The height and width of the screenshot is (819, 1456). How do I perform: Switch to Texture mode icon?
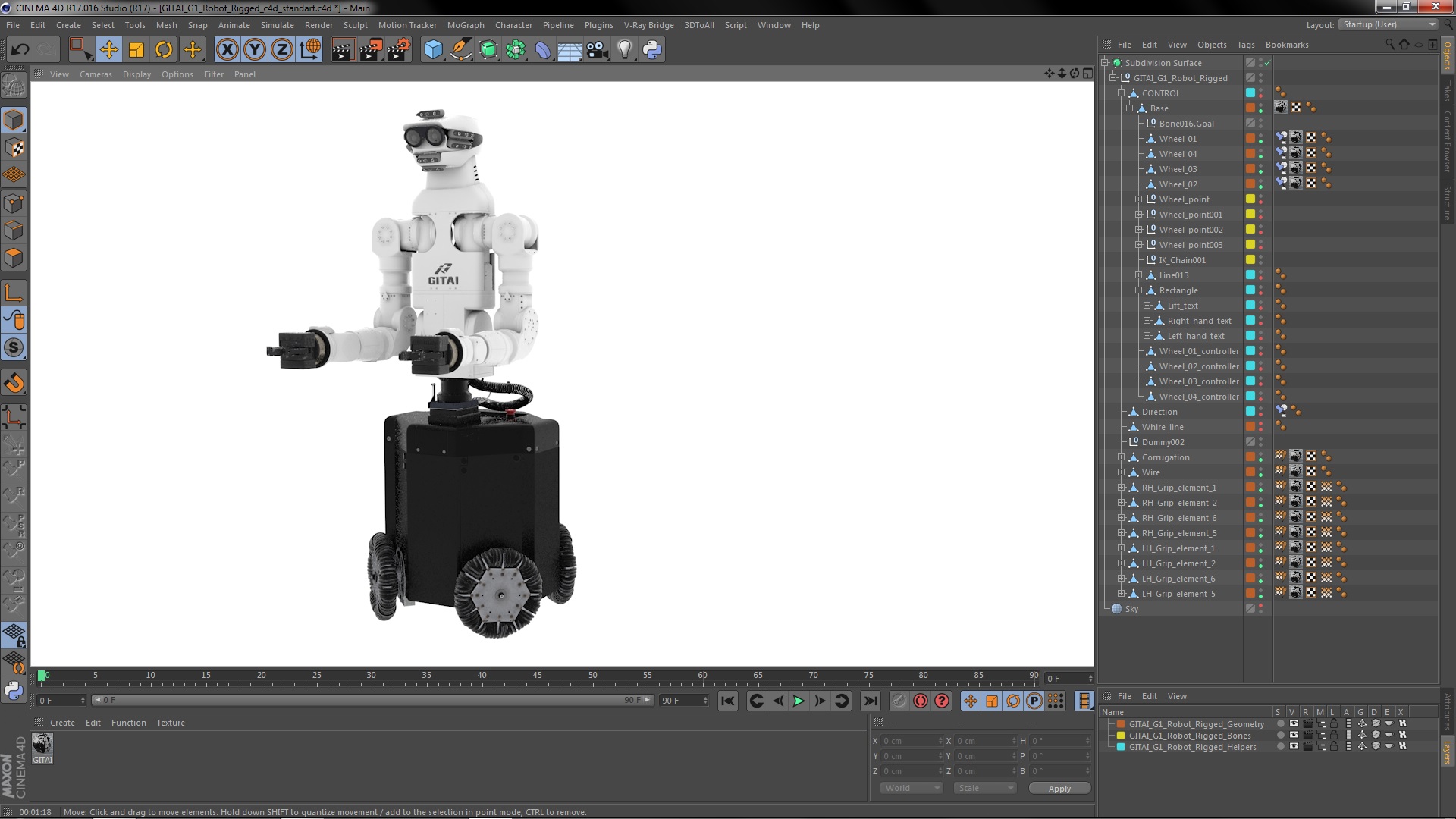tap(14, 148)
